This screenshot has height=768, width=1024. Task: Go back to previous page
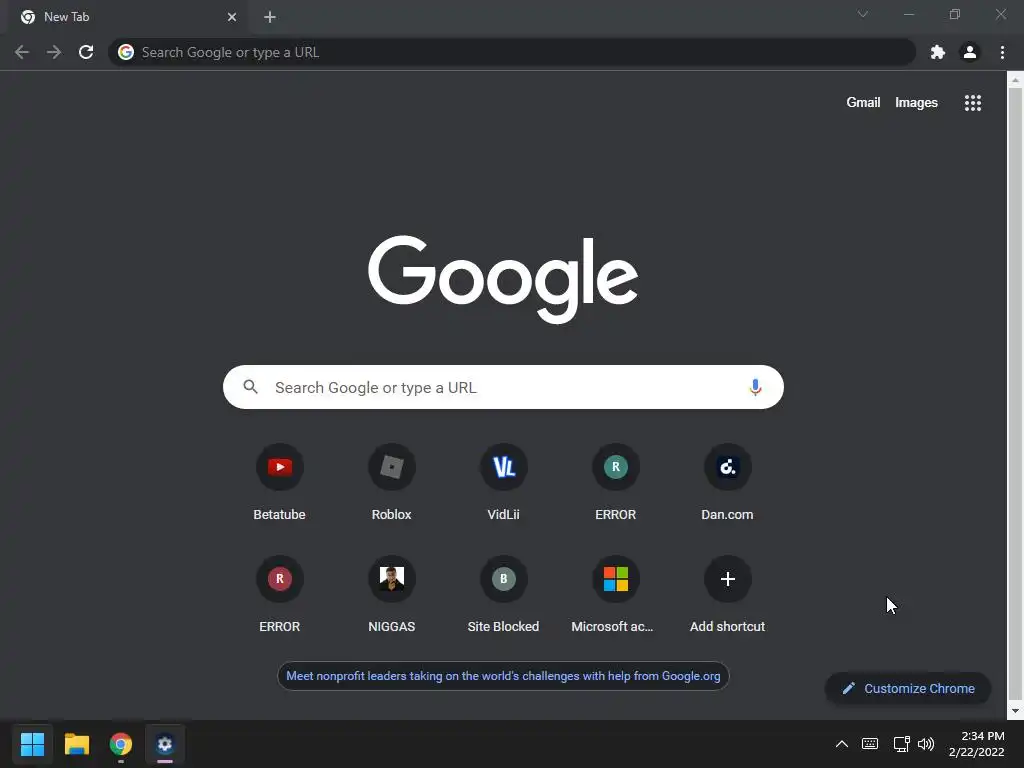22,52
